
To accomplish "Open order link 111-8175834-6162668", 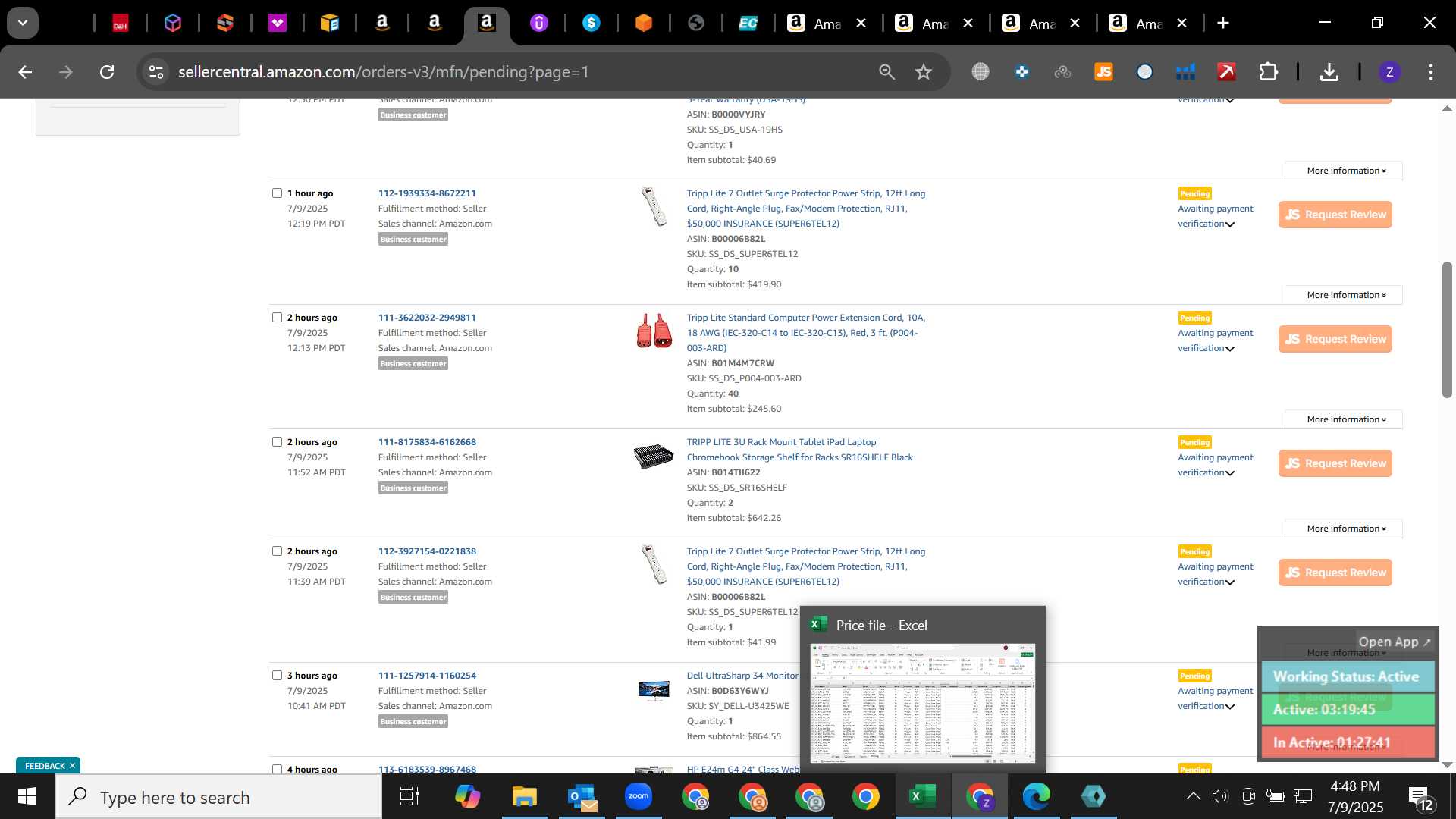I will tap(427, 442).
